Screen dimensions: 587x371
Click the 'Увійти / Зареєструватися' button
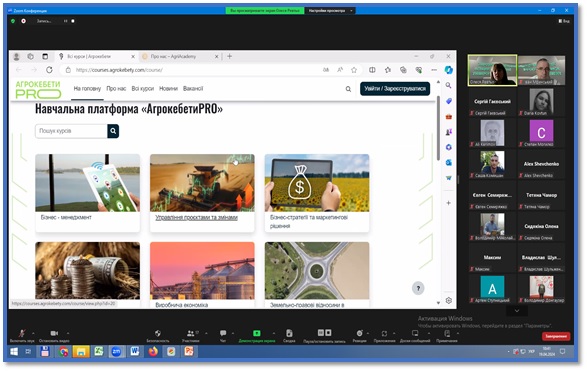pos(395,89)
